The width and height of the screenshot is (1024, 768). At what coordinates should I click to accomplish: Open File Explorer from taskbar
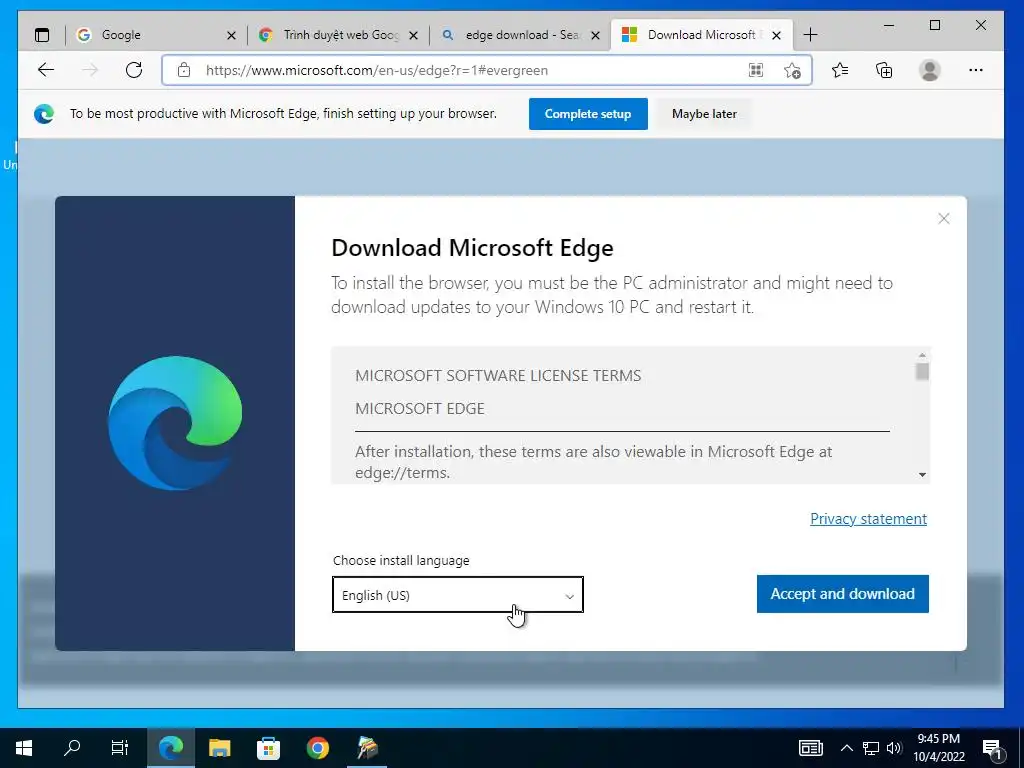click(x=219, y=748)
